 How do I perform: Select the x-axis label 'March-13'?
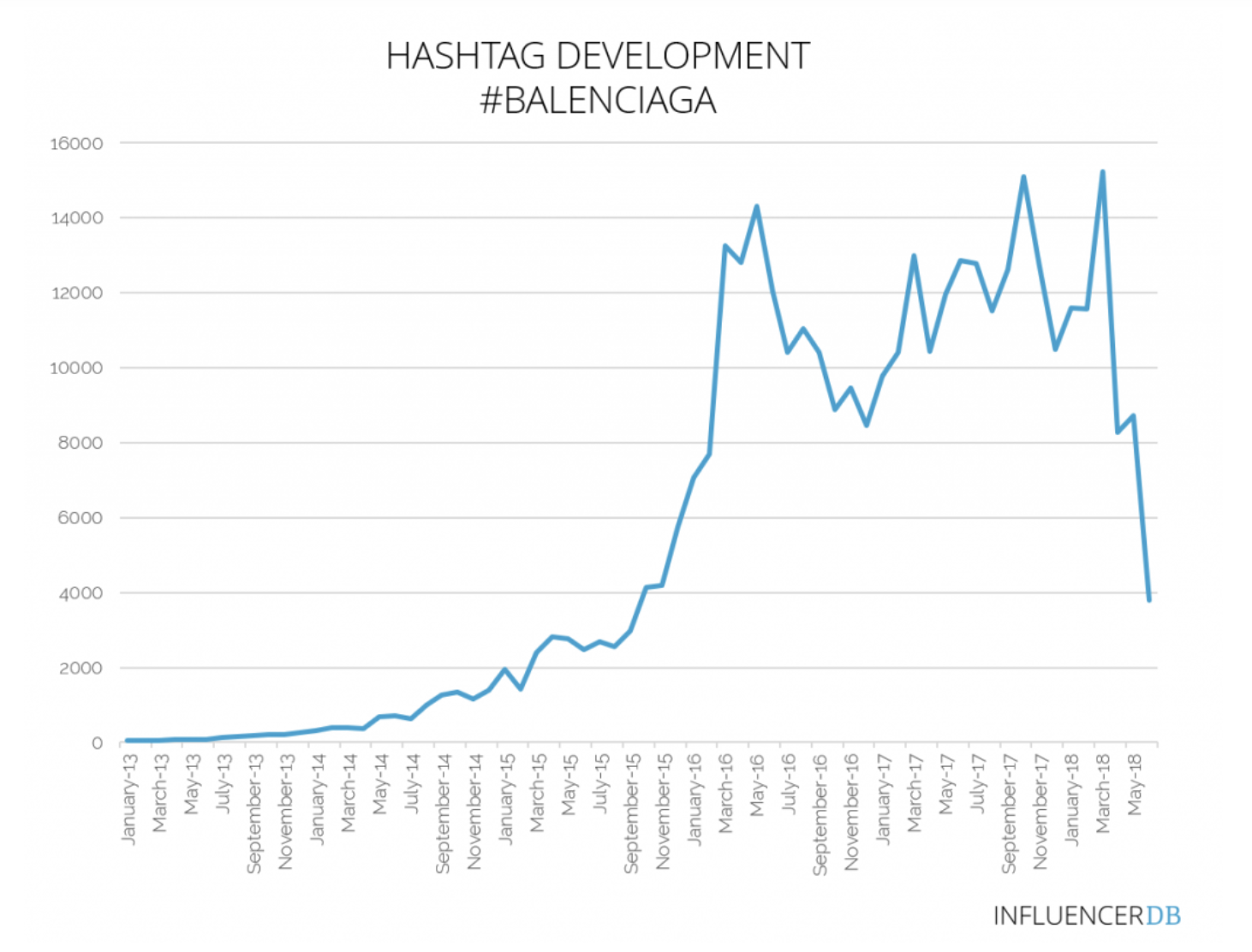160,793
